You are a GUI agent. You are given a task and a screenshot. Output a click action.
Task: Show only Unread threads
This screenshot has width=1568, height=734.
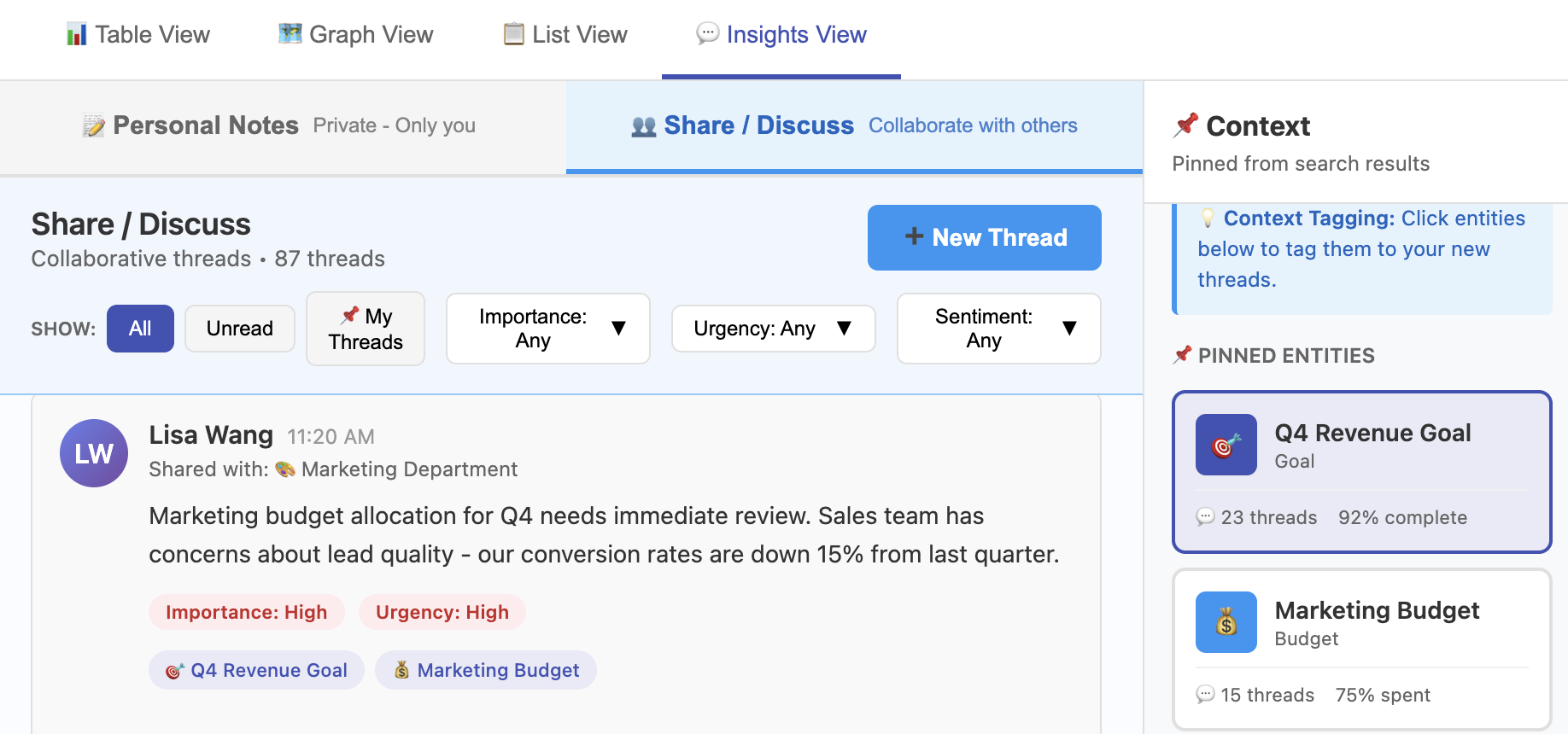(x=240, y=329)
